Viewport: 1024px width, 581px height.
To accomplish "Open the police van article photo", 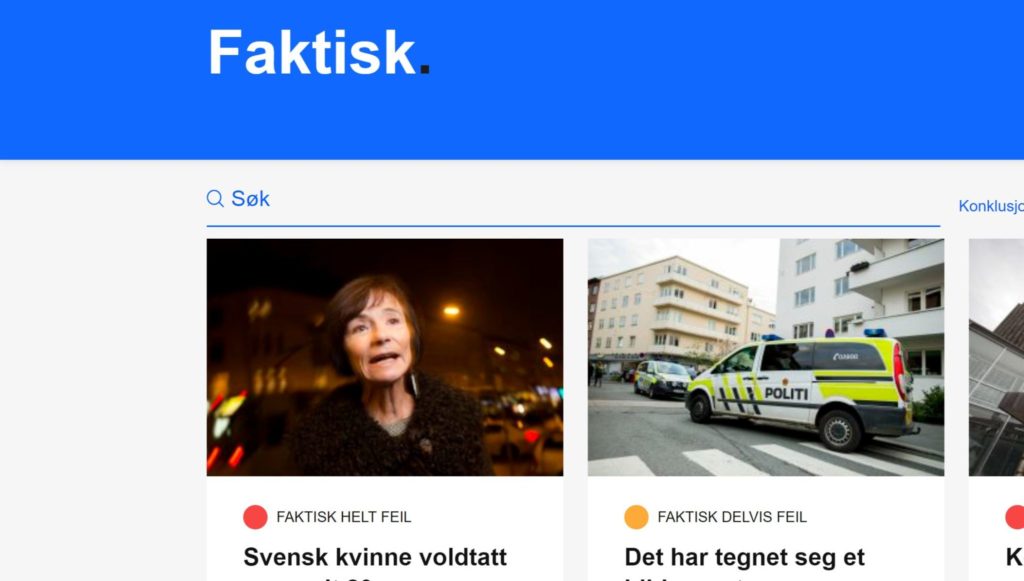I will tap(765, 357).
